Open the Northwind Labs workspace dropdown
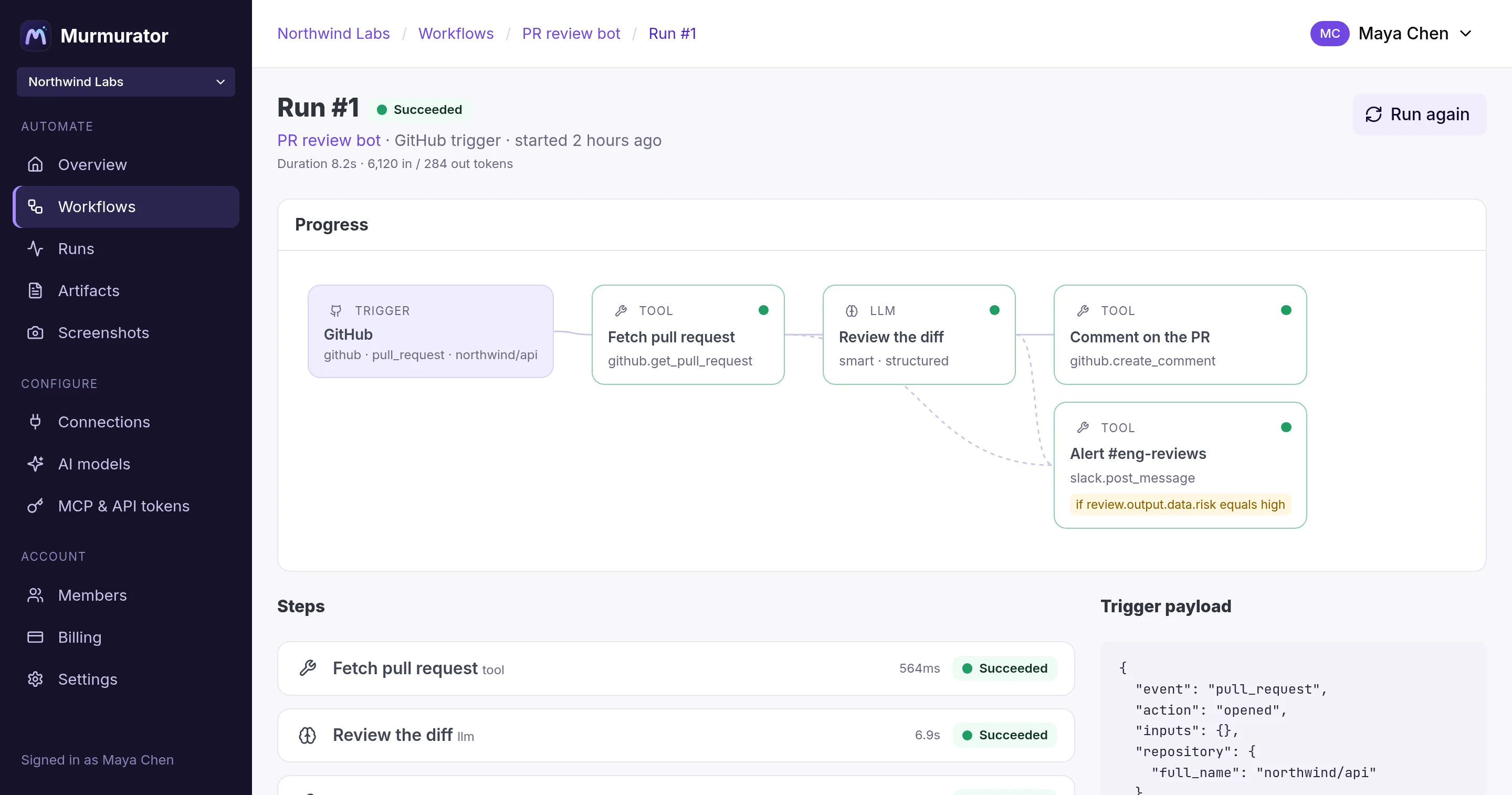This screenshot has width=1512, height=795. click(x=125, y=81)
